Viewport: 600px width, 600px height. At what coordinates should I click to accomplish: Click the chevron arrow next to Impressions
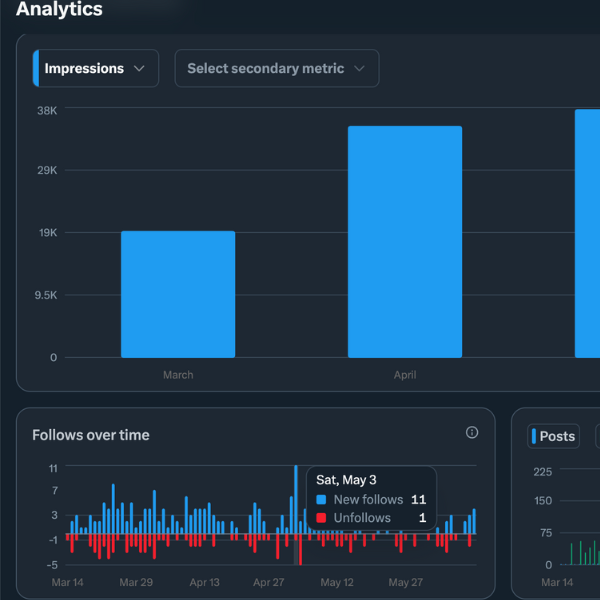(139, 68)
